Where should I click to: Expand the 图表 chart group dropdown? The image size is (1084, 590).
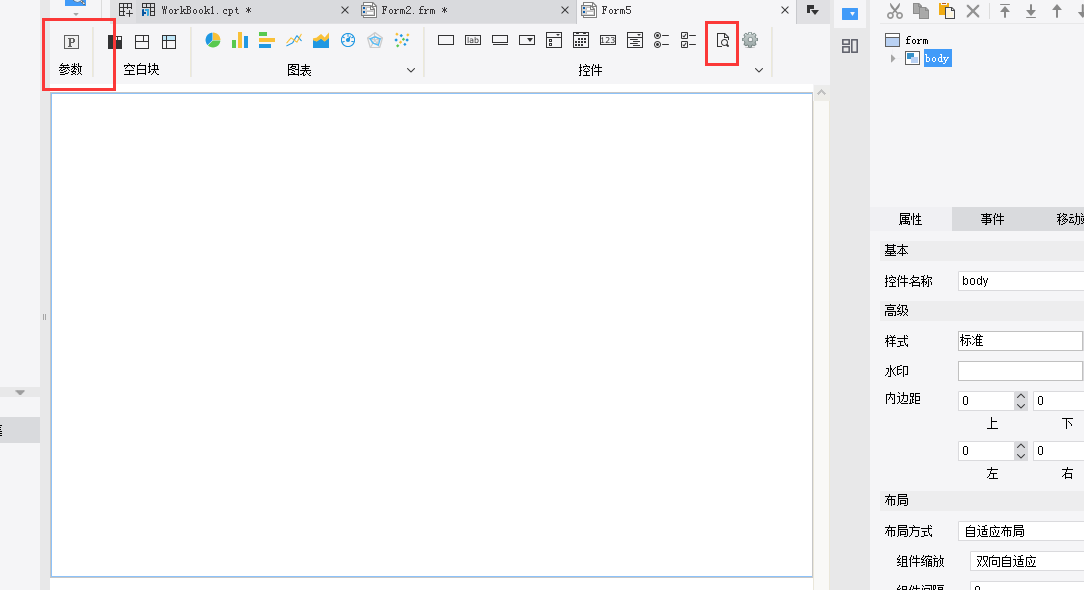(x=410, y=70)
